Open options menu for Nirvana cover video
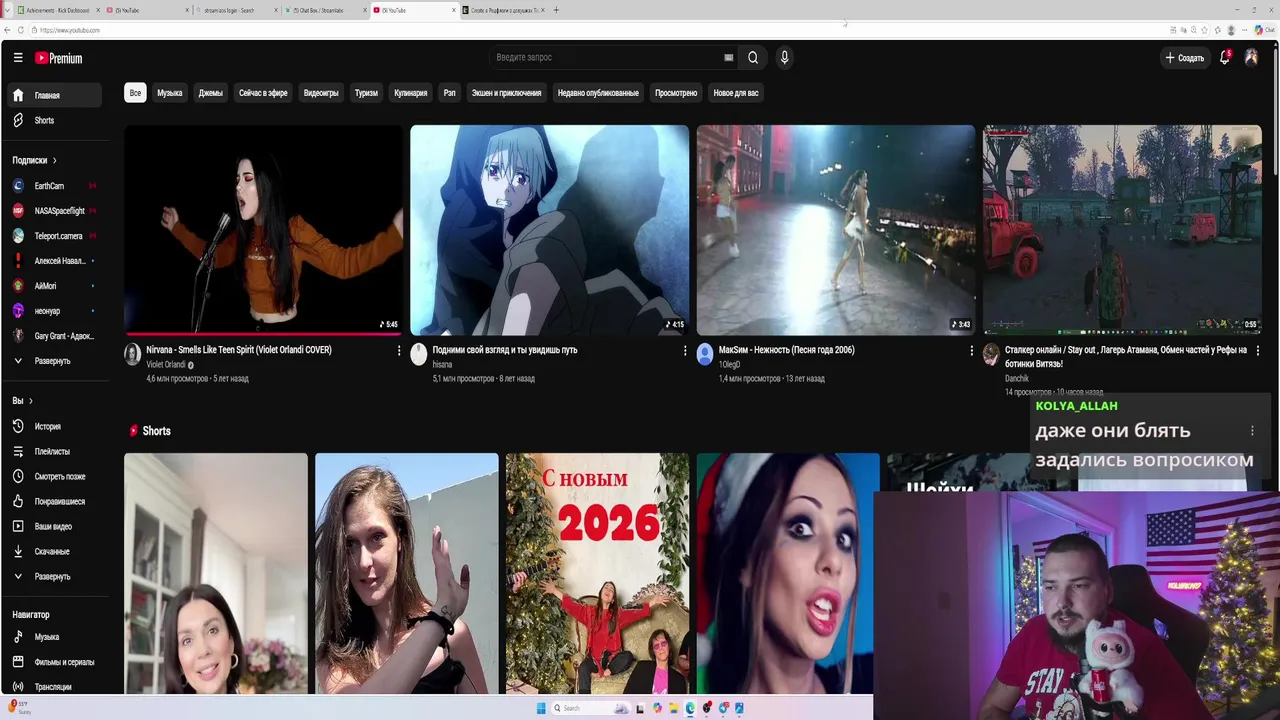The width and height of the screenshot is (1280, 720). point(399,351)
